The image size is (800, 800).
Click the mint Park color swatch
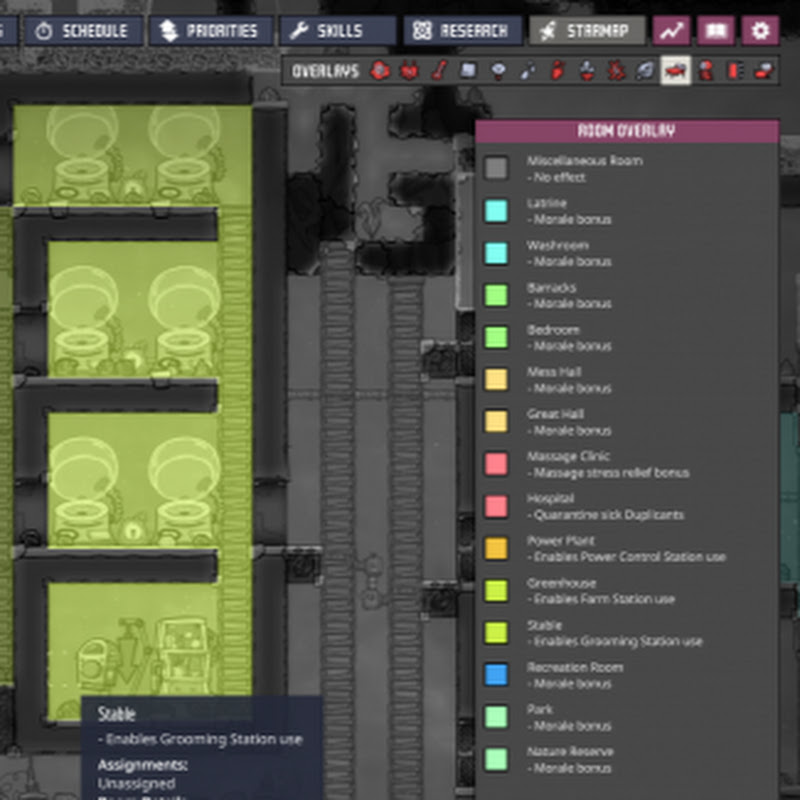496,717
